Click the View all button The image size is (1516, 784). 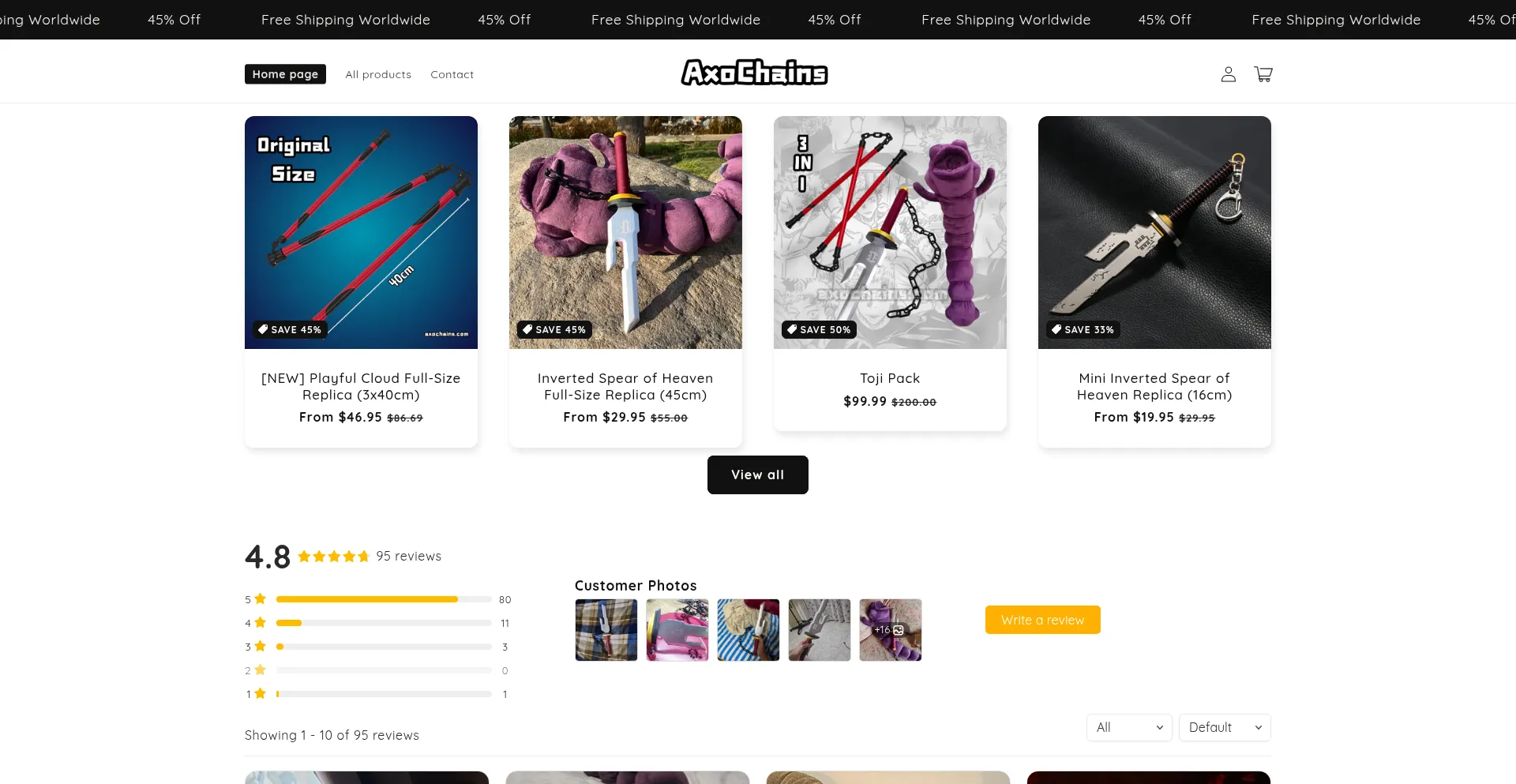coord(758,475)
